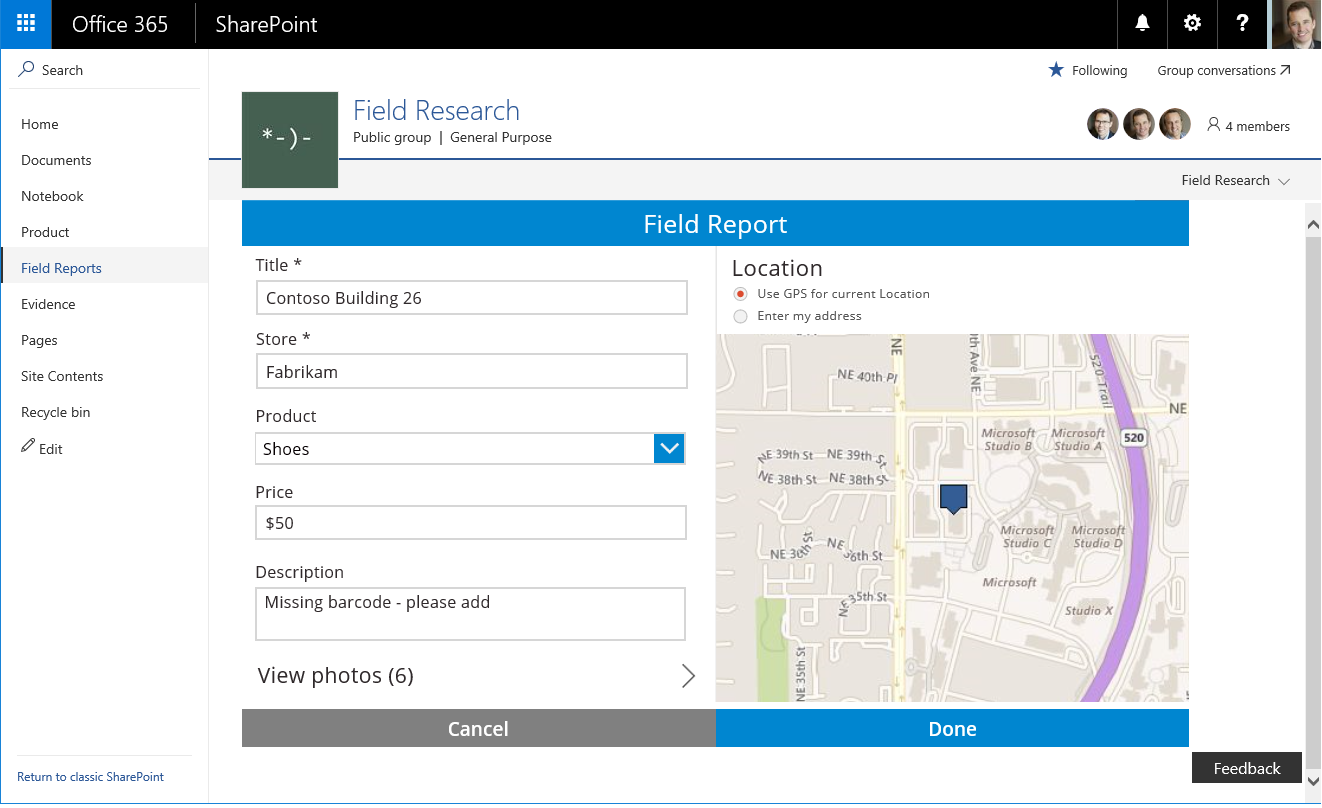Viewport: 1322px width, 808px height.
Task: Click the Price input field
Action: point(471,523)
